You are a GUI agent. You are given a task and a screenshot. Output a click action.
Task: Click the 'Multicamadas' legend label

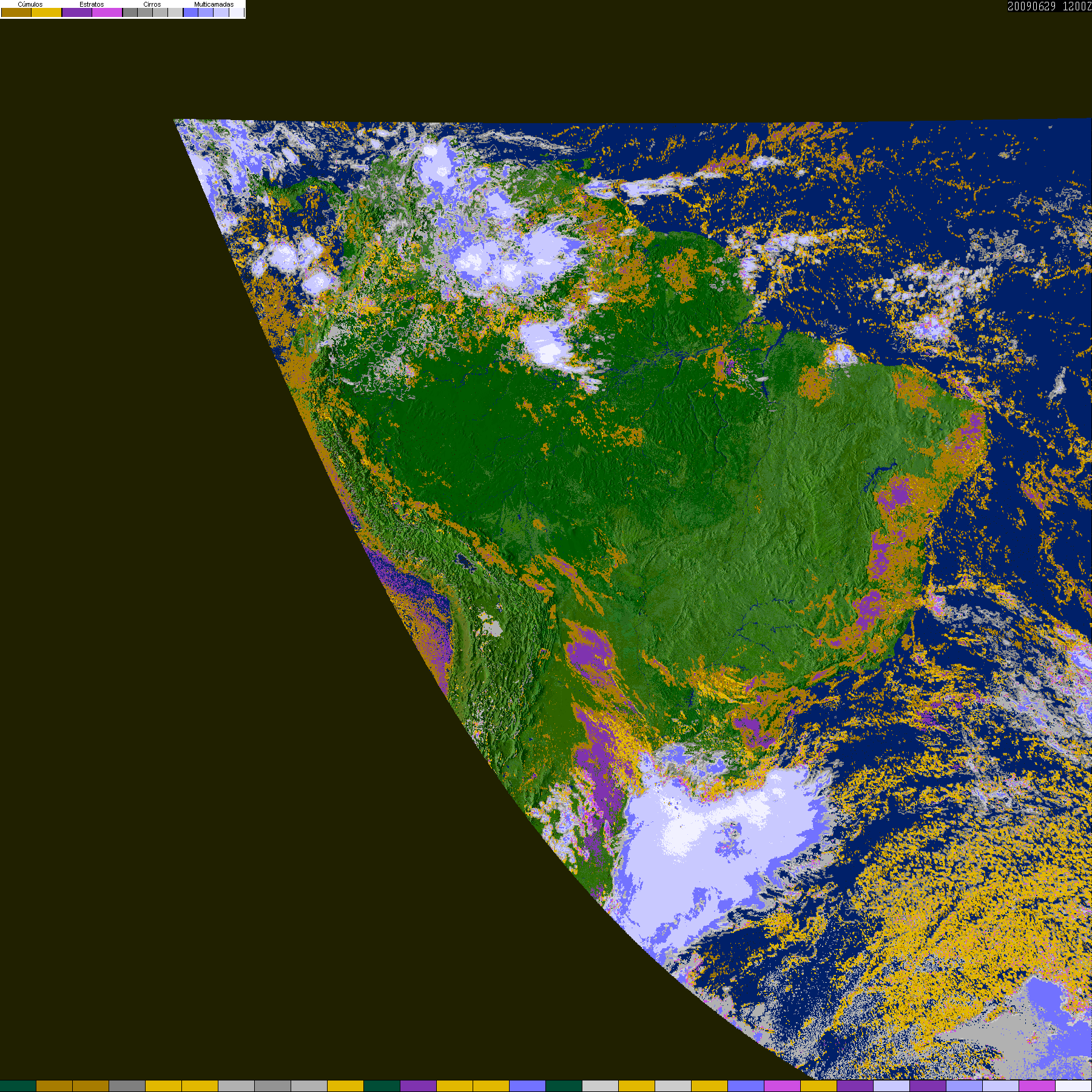tap(214, 4)
